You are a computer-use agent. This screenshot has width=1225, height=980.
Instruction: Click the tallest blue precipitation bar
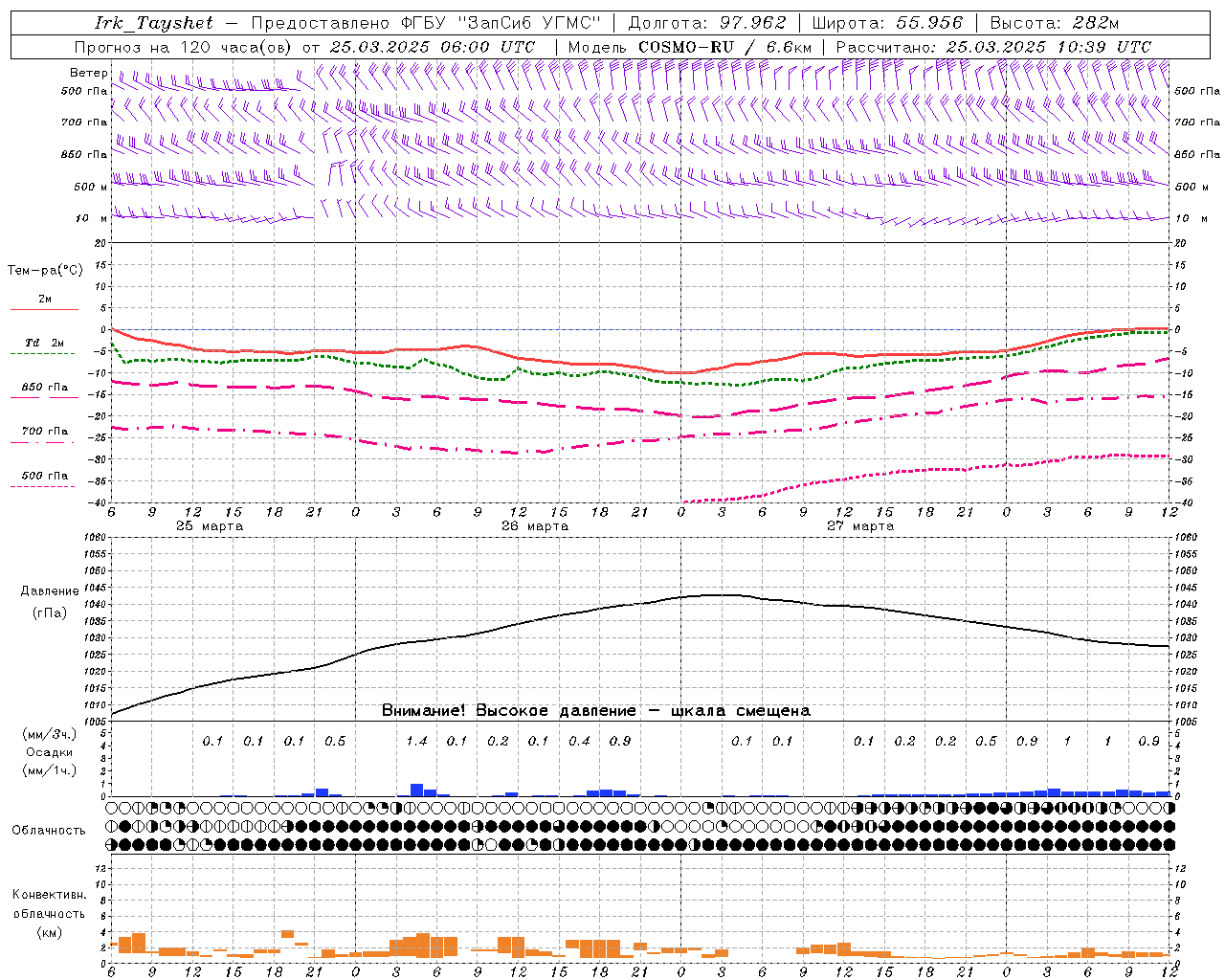(416, 790)
